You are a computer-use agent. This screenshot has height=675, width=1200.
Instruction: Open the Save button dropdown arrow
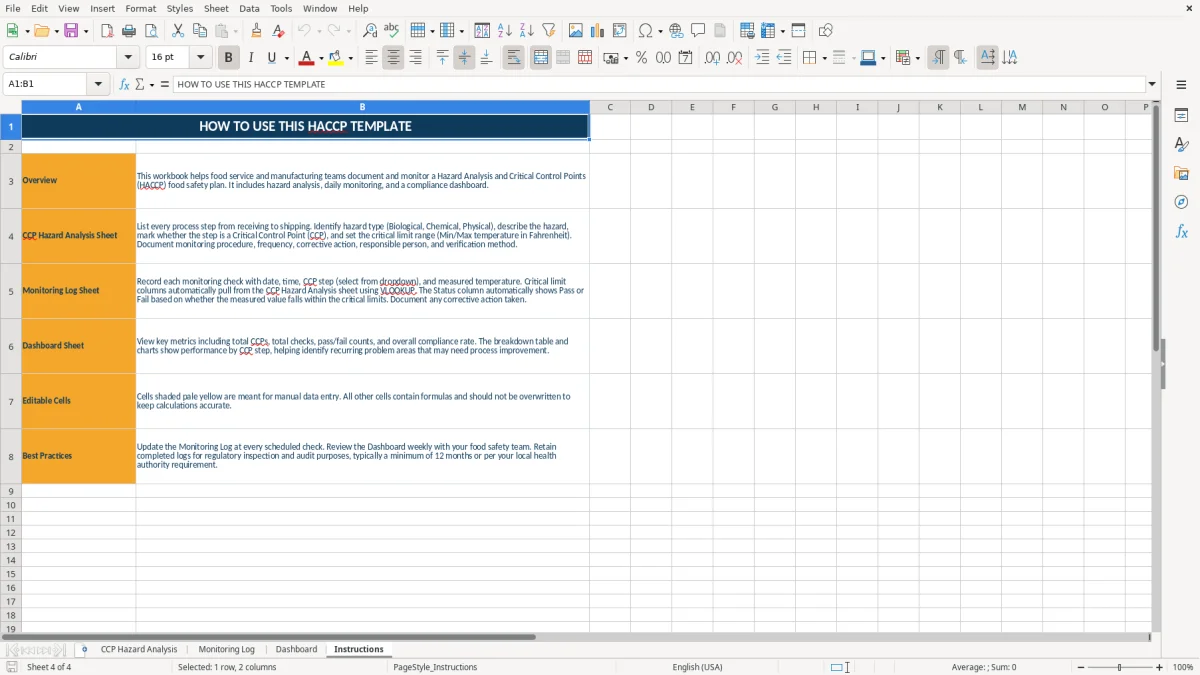85,31
